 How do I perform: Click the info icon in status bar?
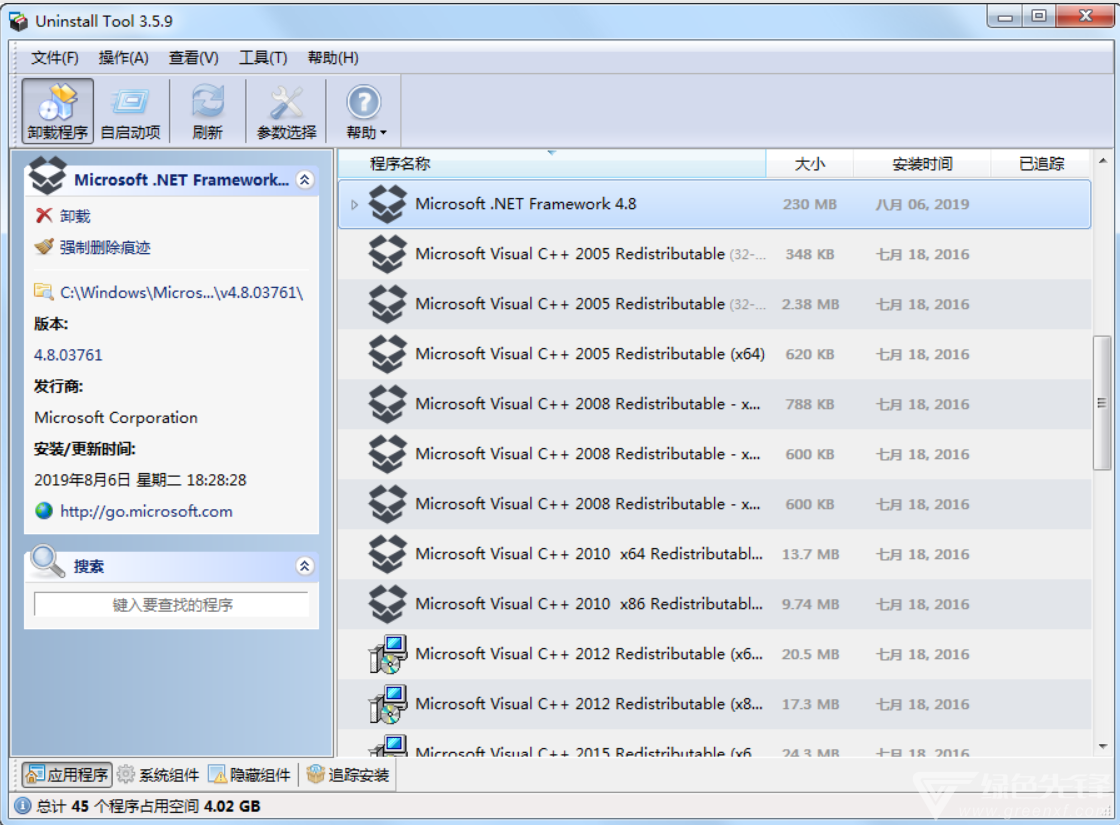(23, 806)
